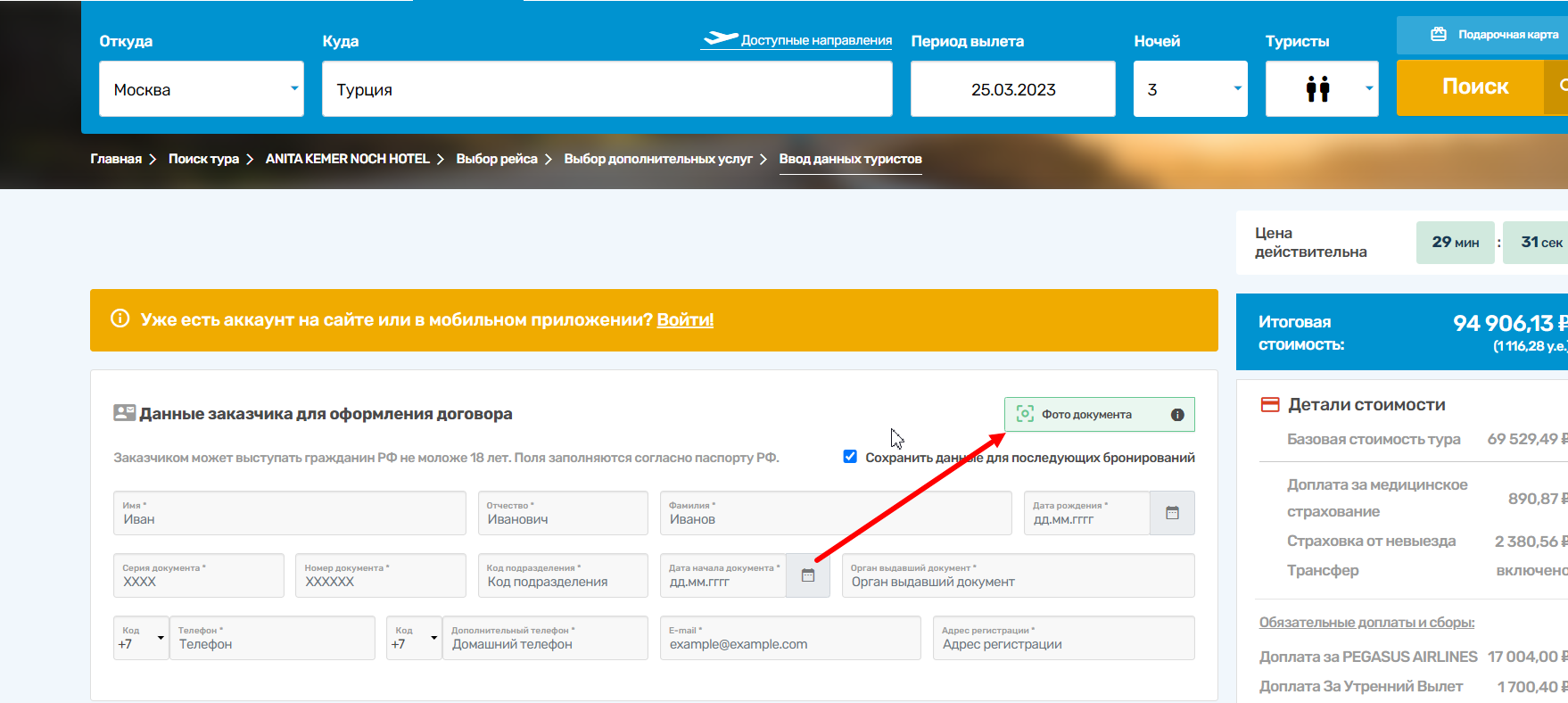Viewport: 1568px width, 703px height.
Task: Focus the Фамилия surname field
Action: tap(836, 513)
